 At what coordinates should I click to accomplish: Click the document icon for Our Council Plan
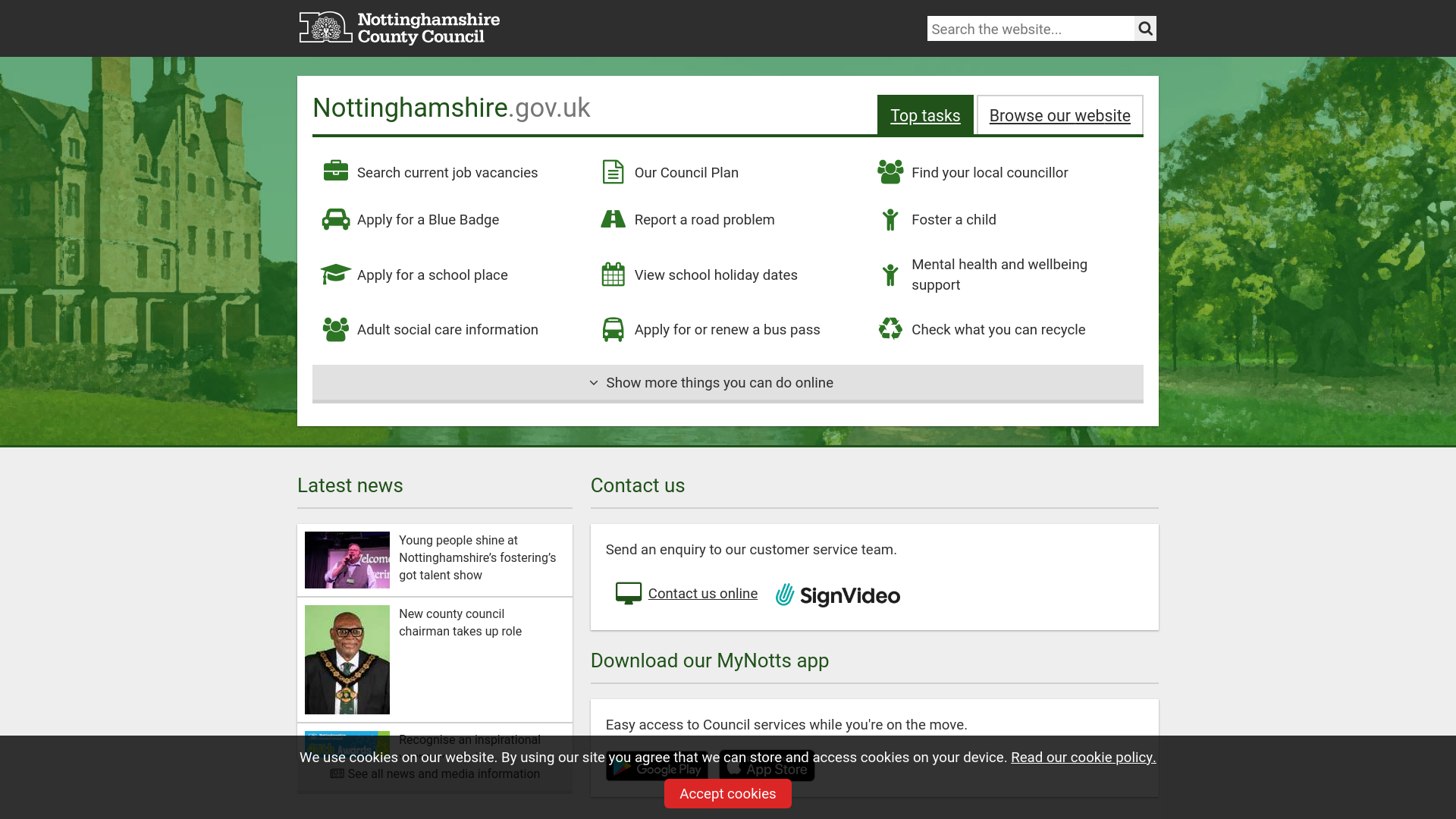[x=613, y=172]
